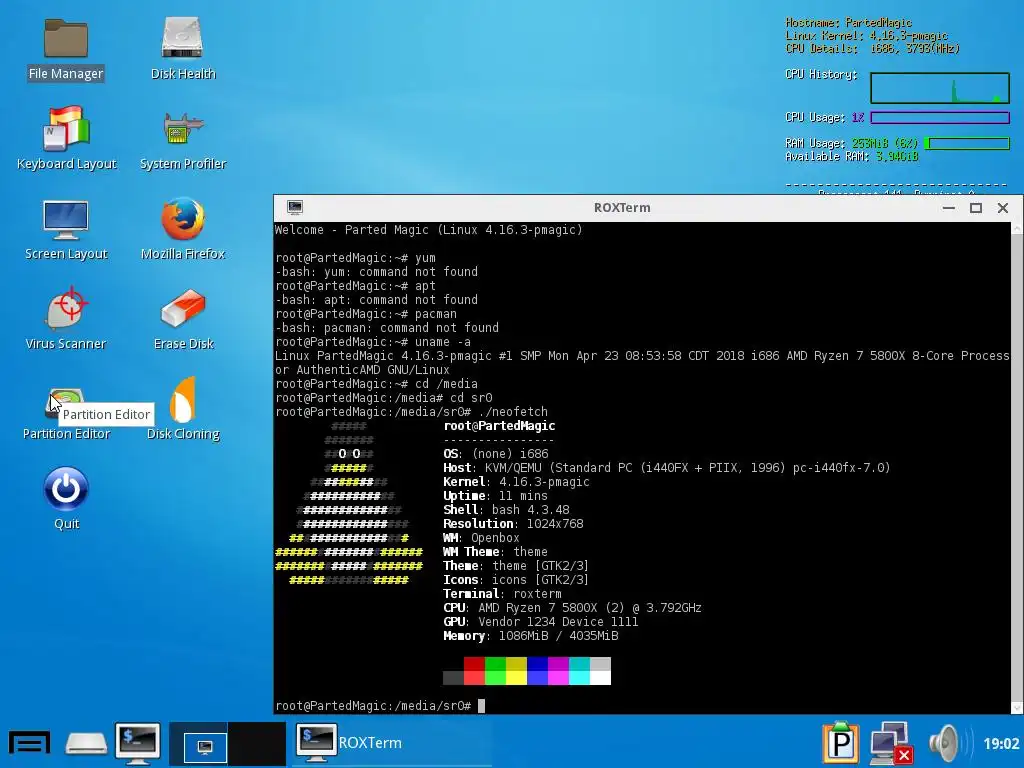
Task: Click the Partition Editor tooltip
Action: (x=106, y=414)
